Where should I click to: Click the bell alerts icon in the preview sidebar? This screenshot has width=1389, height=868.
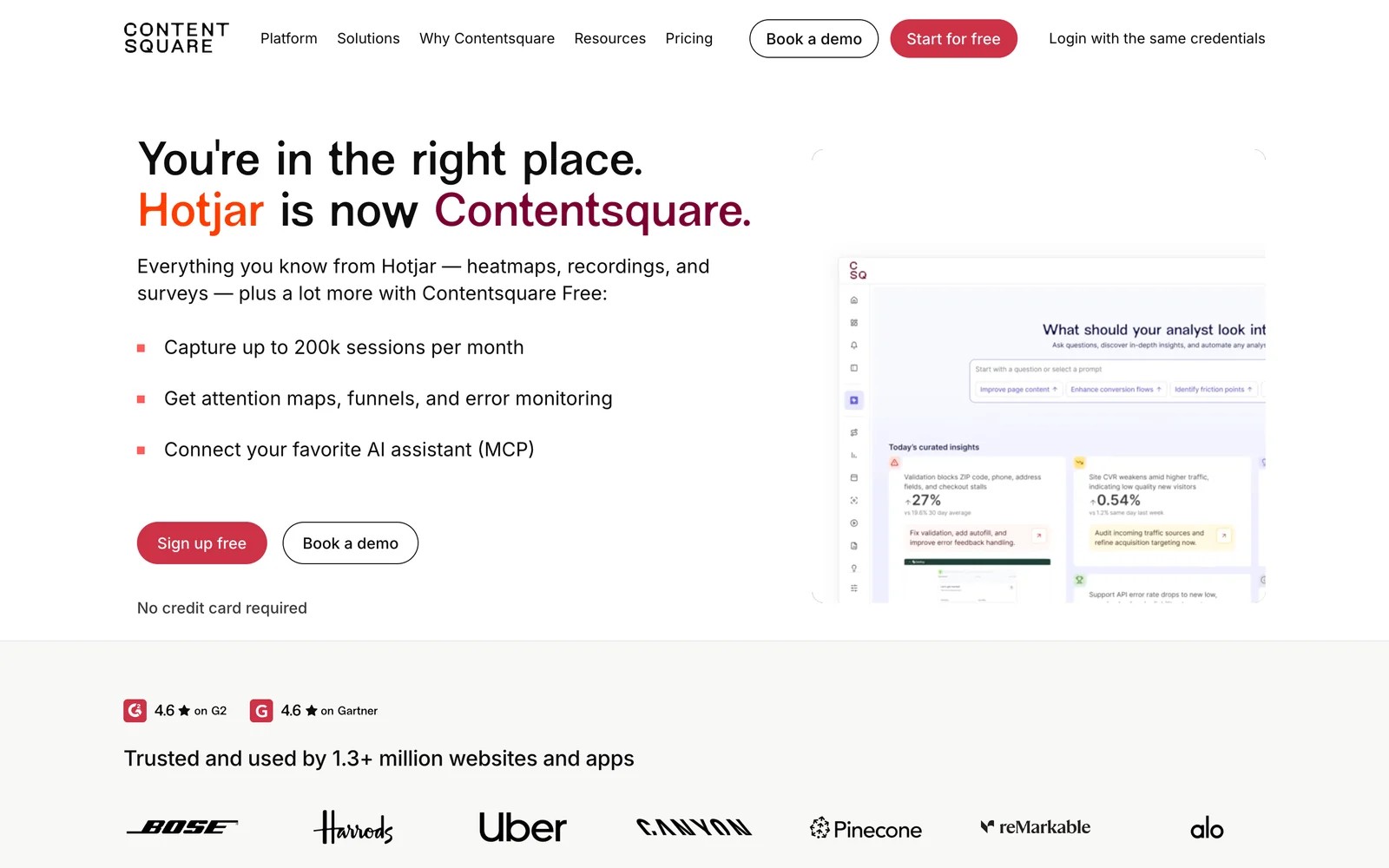(854, 345)
